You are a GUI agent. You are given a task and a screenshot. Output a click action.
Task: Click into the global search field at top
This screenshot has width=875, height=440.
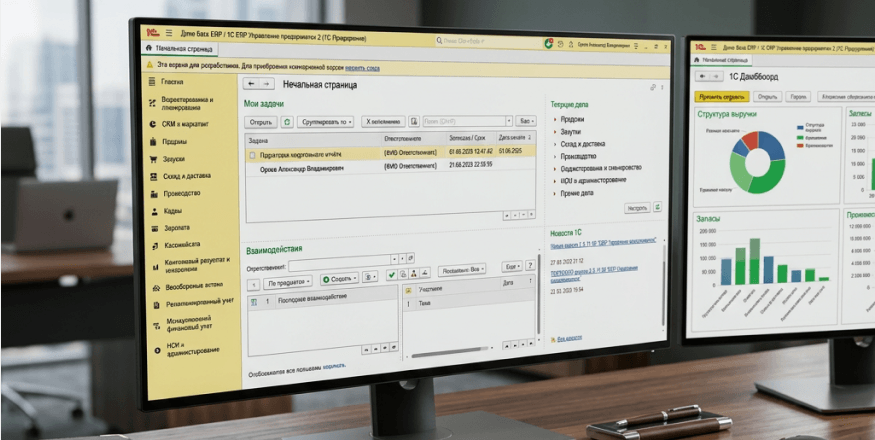487,40
